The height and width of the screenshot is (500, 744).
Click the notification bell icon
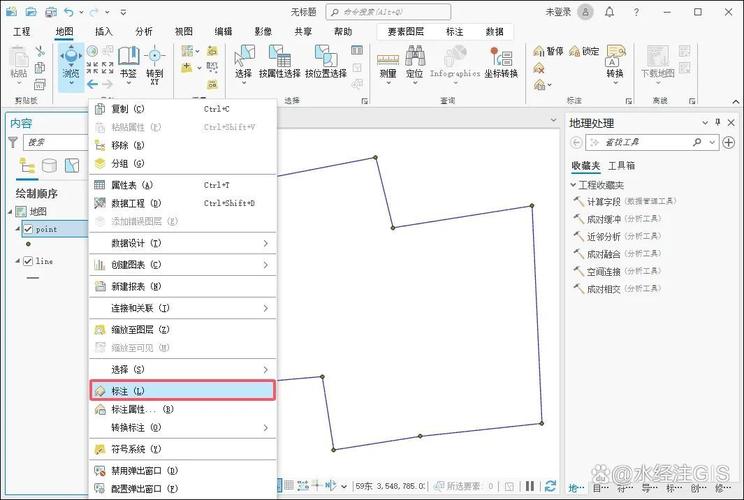(x=610, y=12)
